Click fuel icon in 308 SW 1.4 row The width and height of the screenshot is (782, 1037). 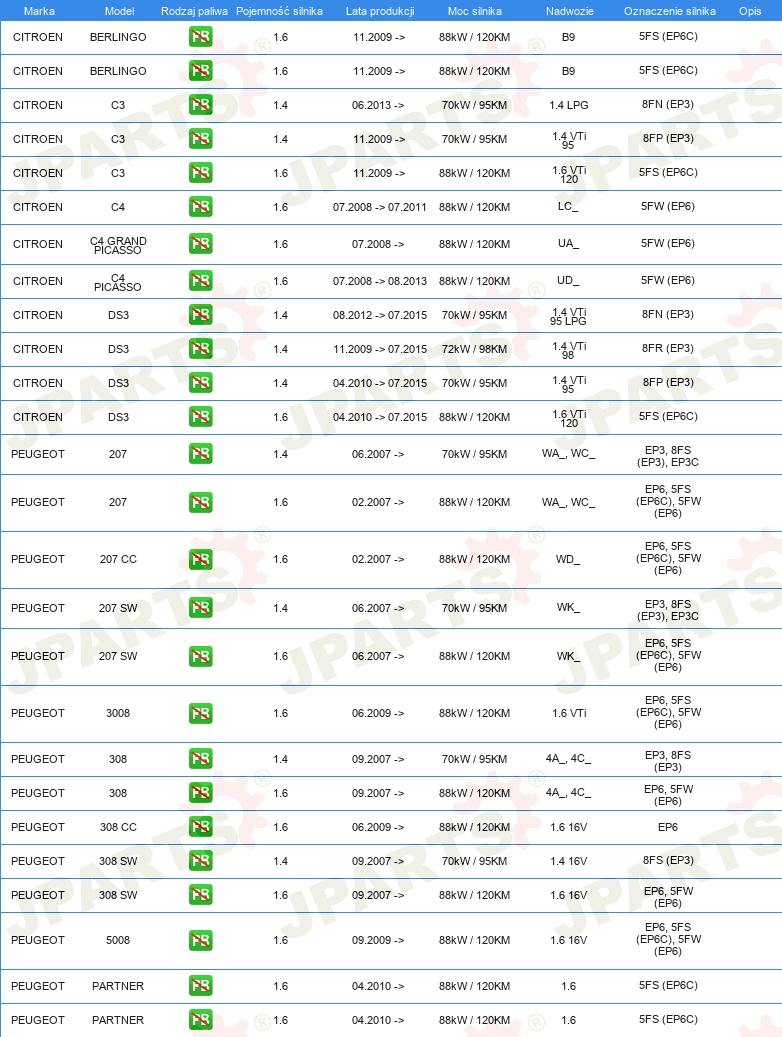click(200, 861)
